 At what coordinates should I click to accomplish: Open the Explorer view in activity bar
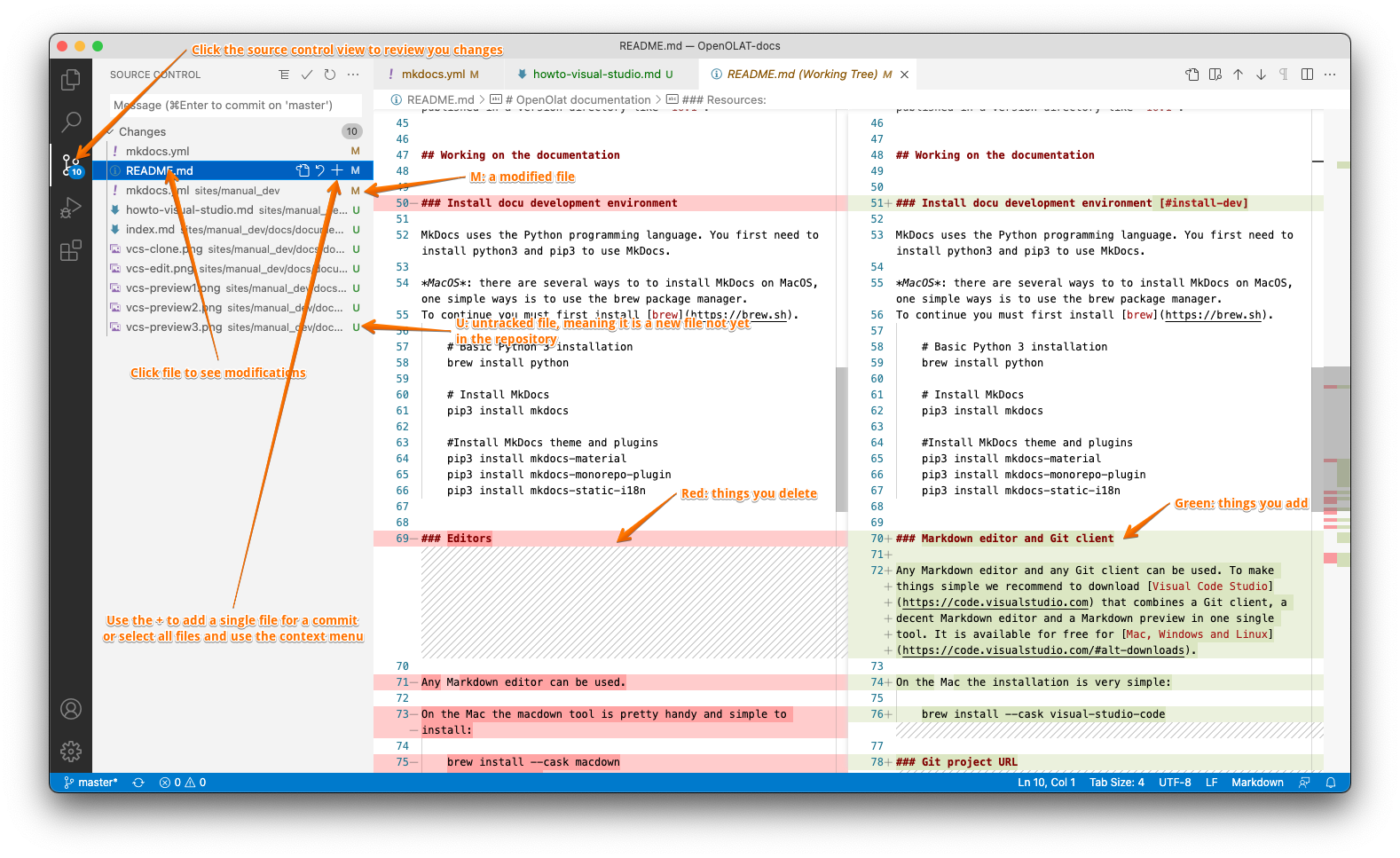tap(71, 80)
